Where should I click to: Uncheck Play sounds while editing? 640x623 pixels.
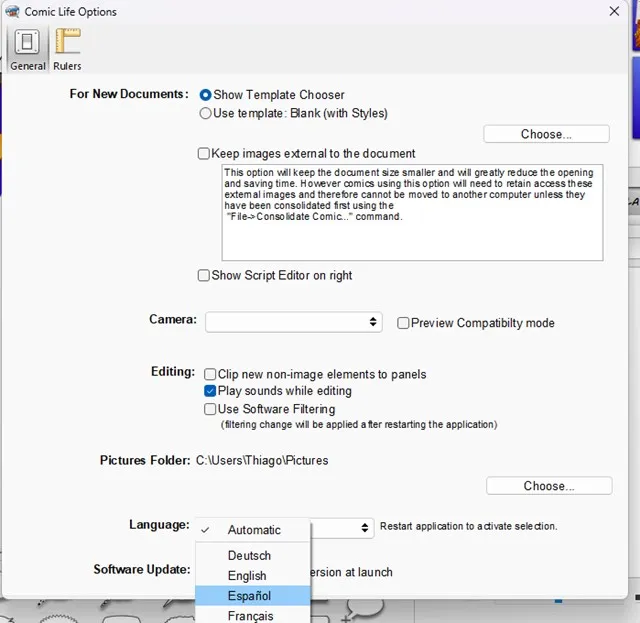pos(210,391)
